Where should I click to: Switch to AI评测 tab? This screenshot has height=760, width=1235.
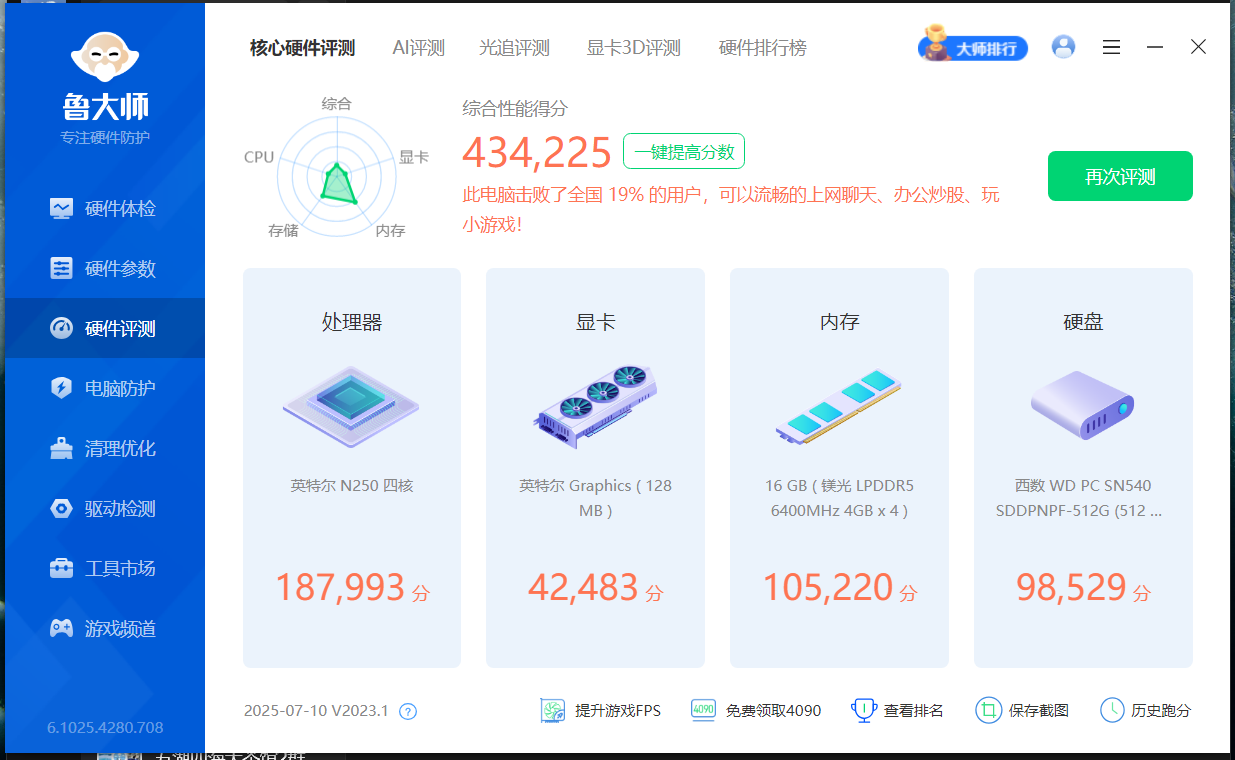[x=418, y=48]
